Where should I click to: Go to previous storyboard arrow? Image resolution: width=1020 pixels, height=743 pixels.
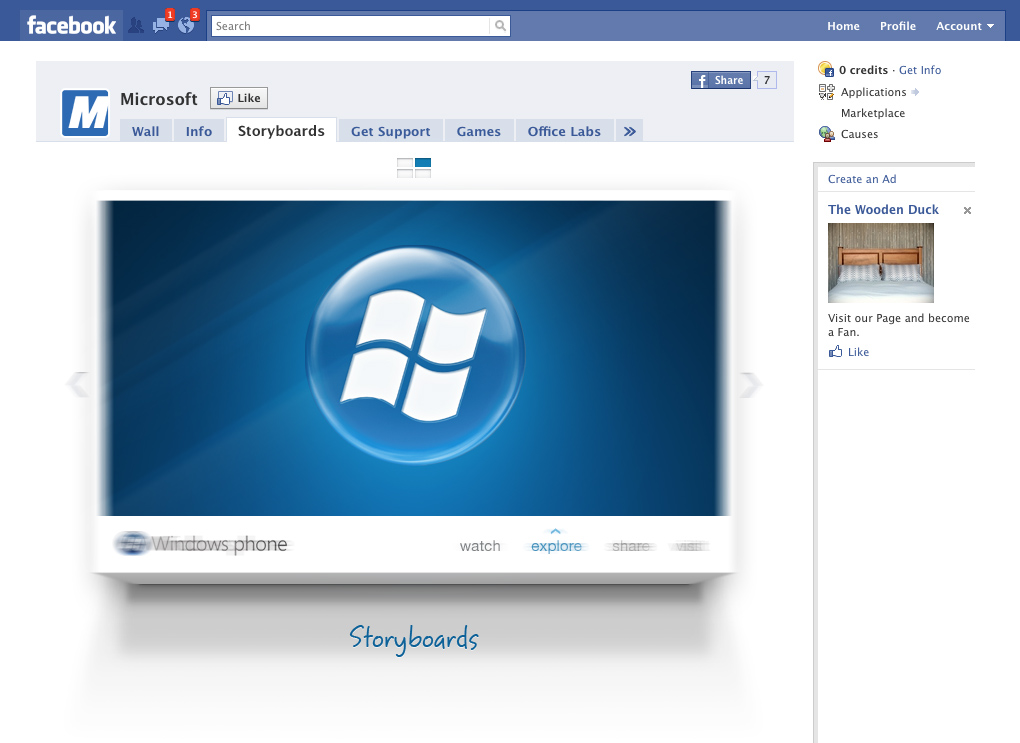tap(77, 384)
